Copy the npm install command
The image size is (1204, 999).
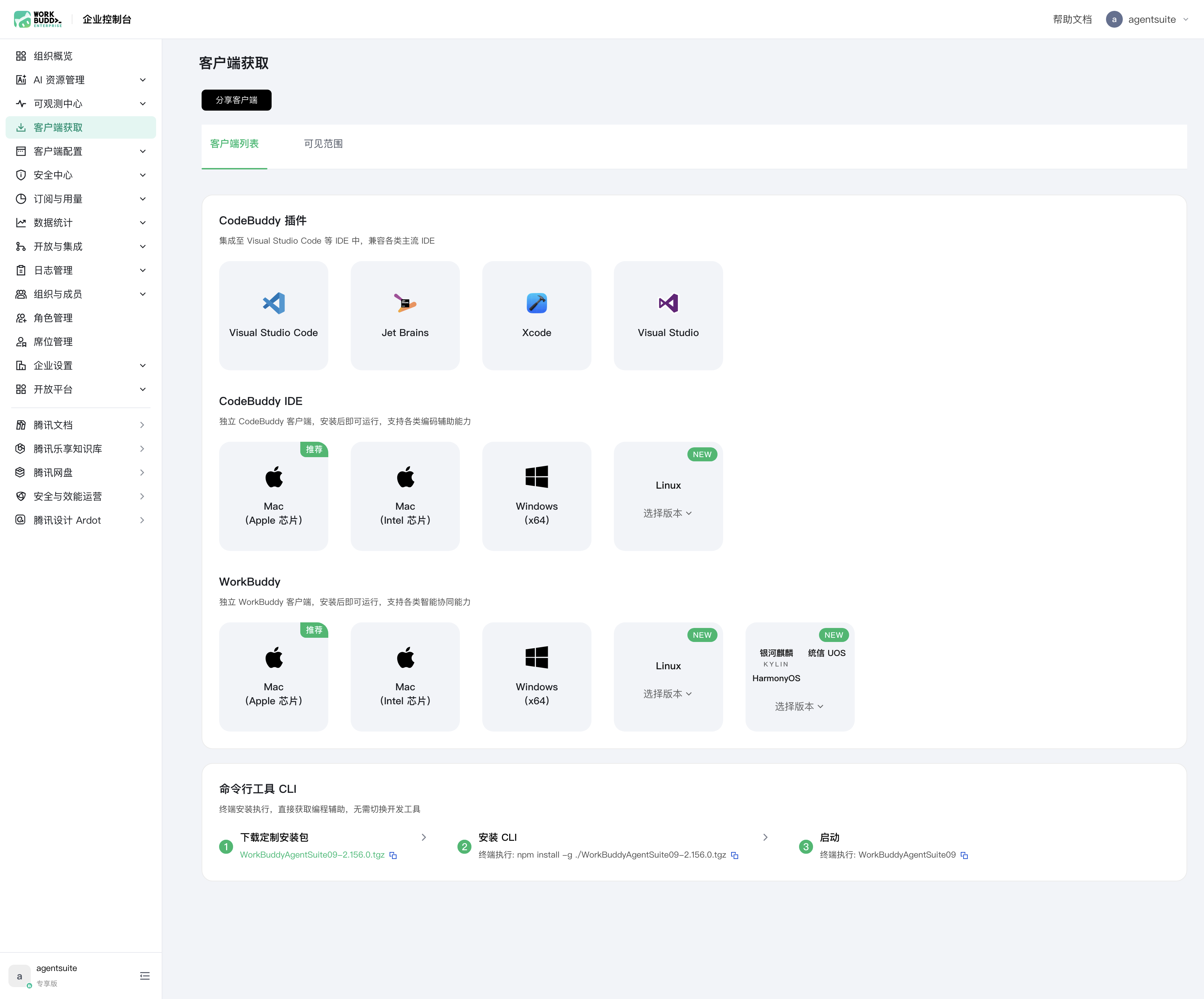pos(734,855)
